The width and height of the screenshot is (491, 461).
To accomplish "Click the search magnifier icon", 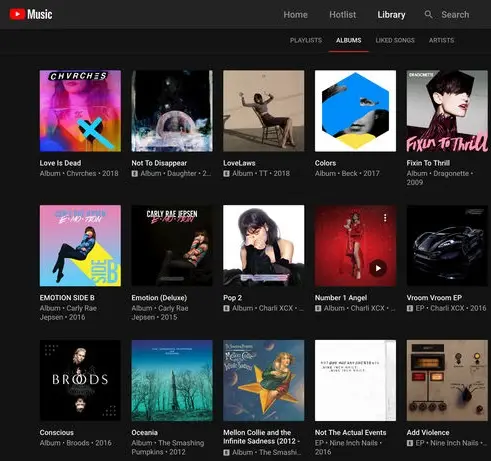I will point(428,14).
